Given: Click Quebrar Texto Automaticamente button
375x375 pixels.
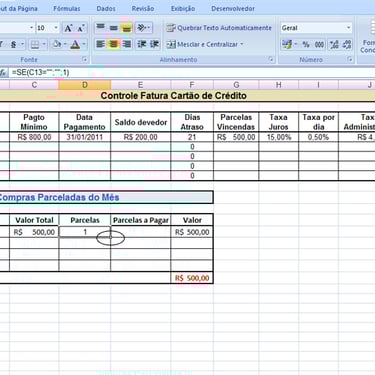Looking at the screenshot, I should coord(219,28).
